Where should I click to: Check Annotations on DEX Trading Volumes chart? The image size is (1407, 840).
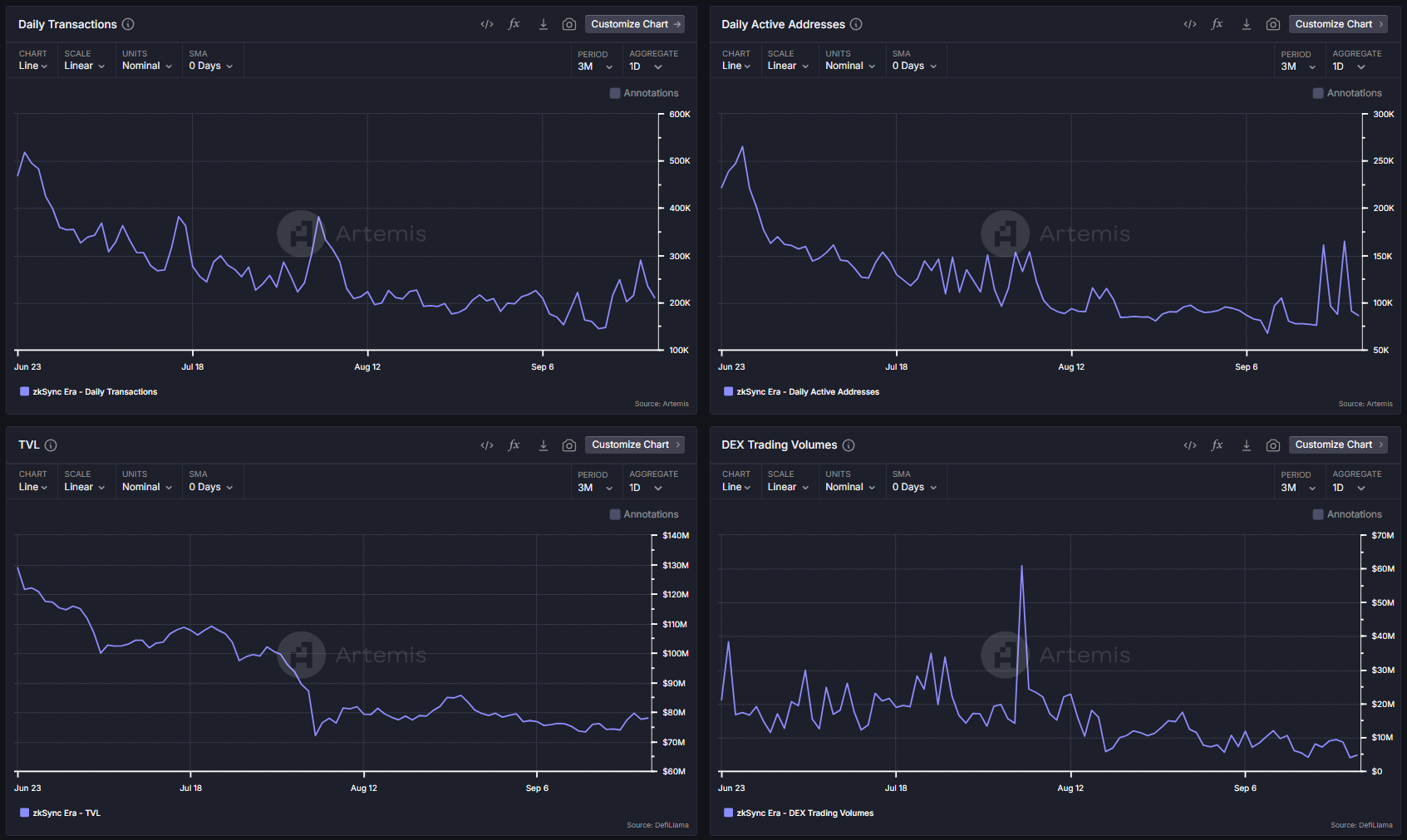pos(1318,514)
